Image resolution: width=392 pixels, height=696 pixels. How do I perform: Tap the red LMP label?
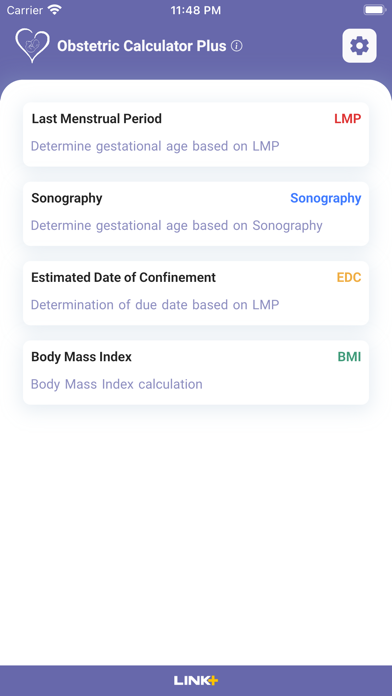coord(348,119)
